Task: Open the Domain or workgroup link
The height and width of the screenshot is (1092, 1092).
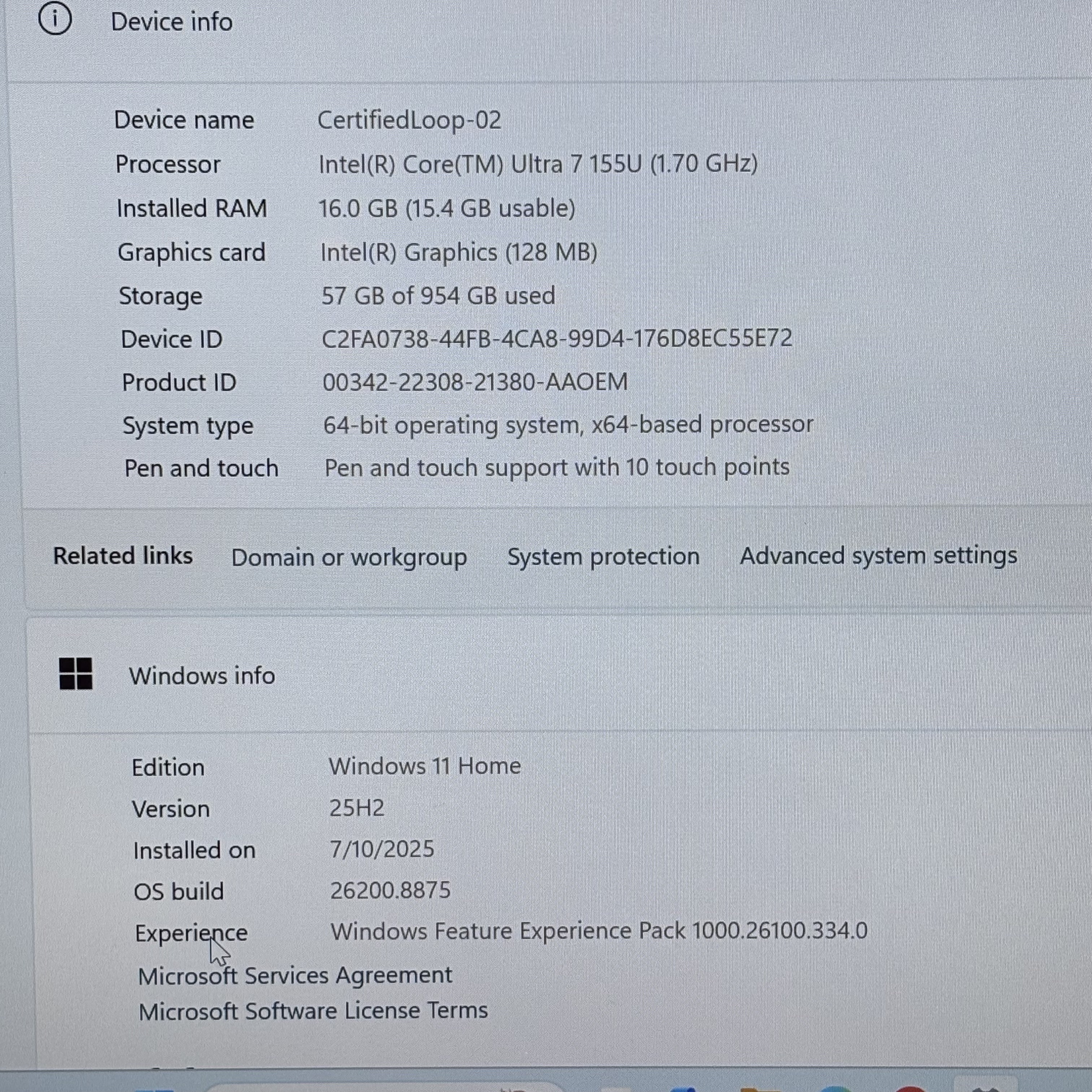Action: (x=349, y=557)
